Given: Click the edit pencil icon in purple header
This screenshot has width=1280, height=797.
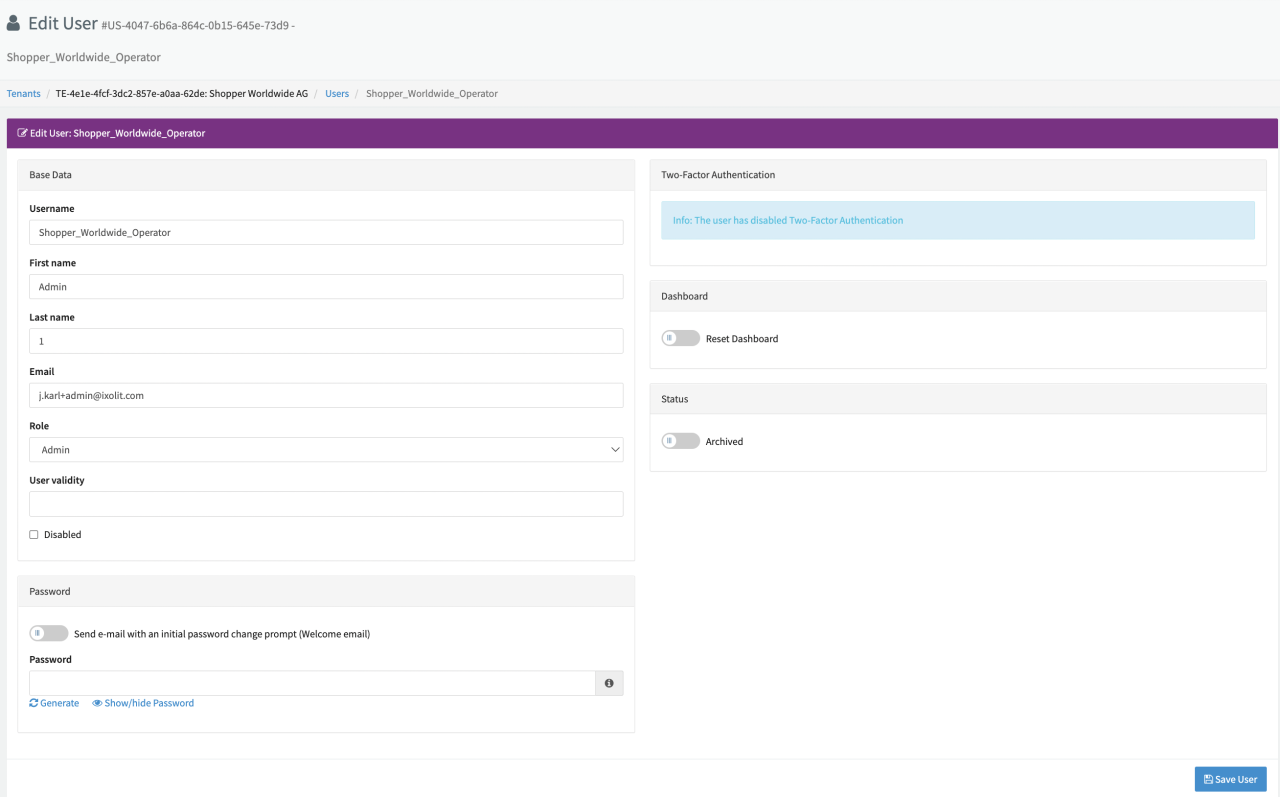Looking at the screenshot, I should 23,133.
